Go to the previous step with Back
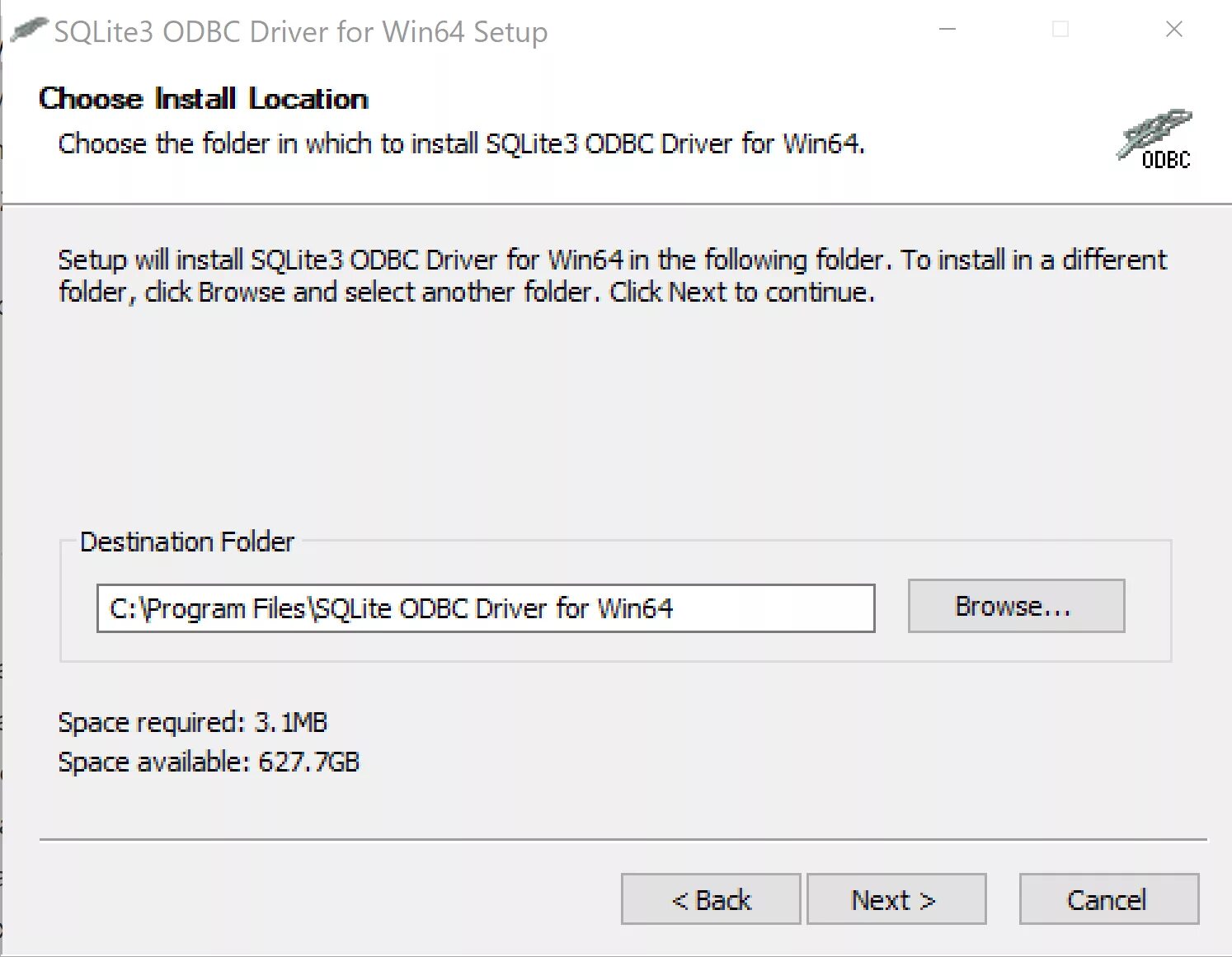 click(x=710, y=899)
